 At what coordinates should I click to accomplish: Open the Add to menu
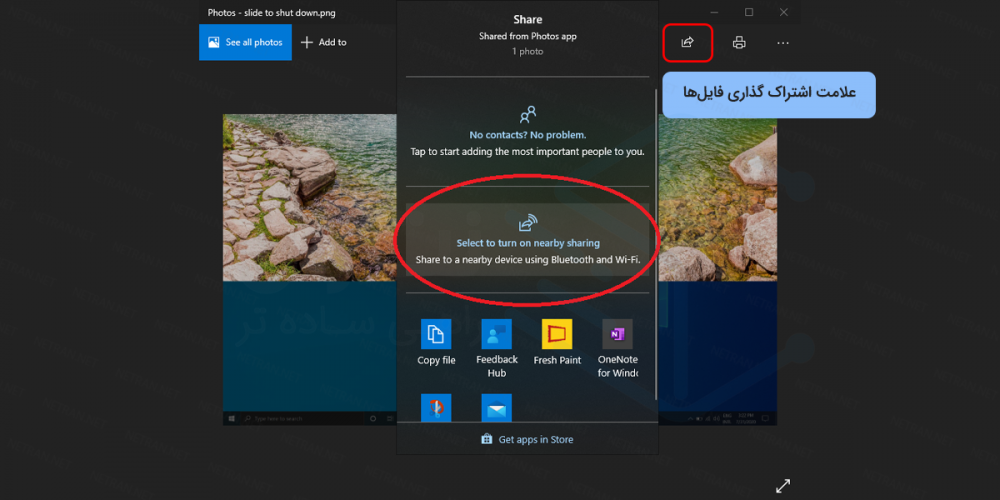point(324,42)
